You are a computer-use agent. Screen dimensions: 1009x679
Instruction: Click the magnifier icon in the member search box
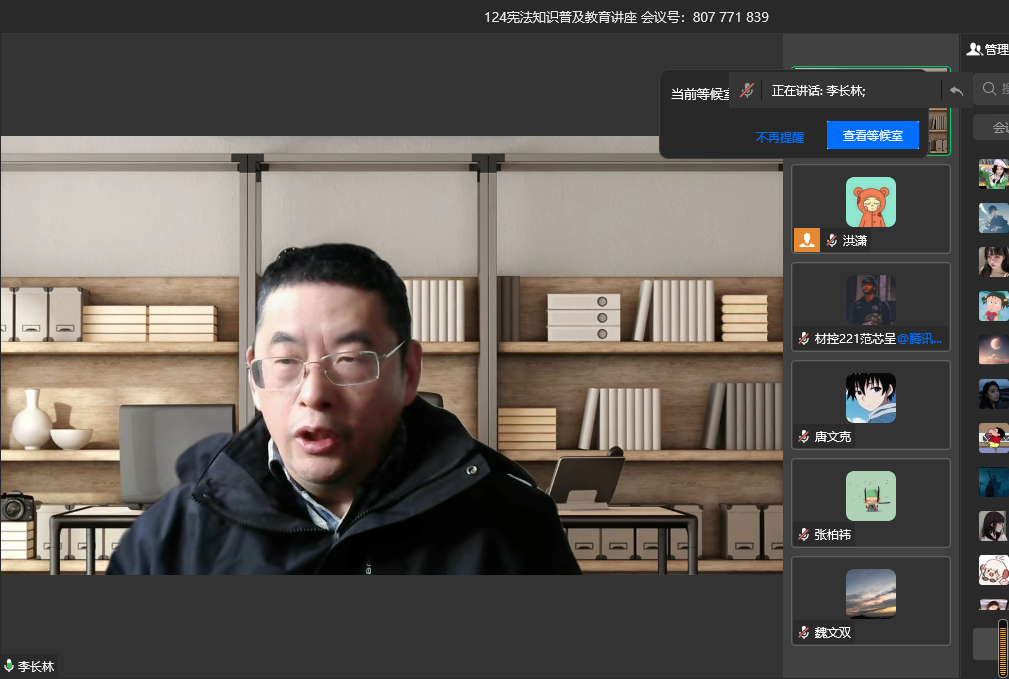click(989, 89)
